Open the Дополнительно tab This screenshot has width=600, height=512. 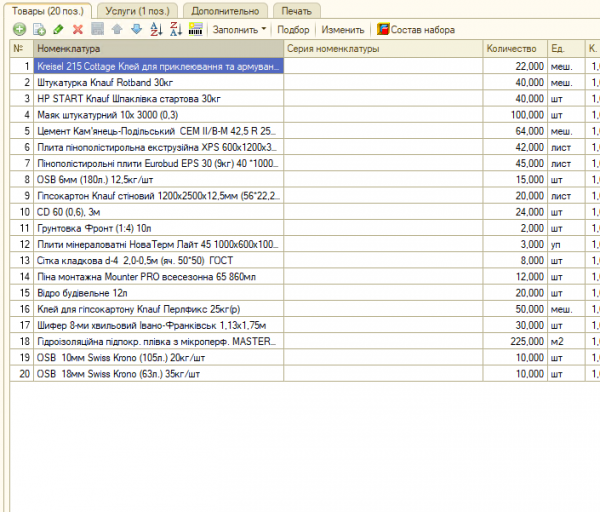pyautogui.click(x=225, y=11)
